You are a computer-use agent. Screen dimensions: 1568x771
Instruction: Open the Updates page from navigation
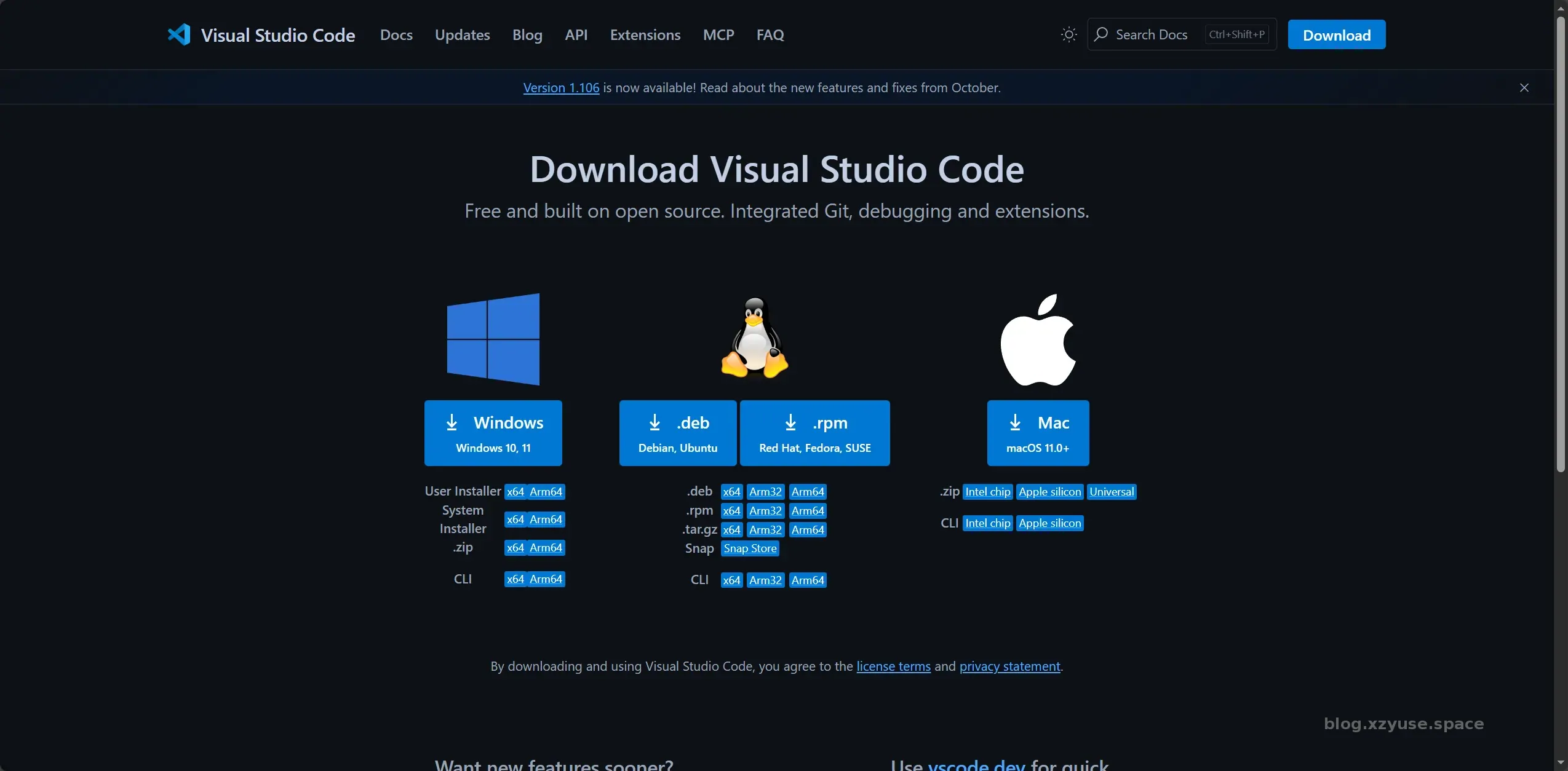tap(462, 35)
